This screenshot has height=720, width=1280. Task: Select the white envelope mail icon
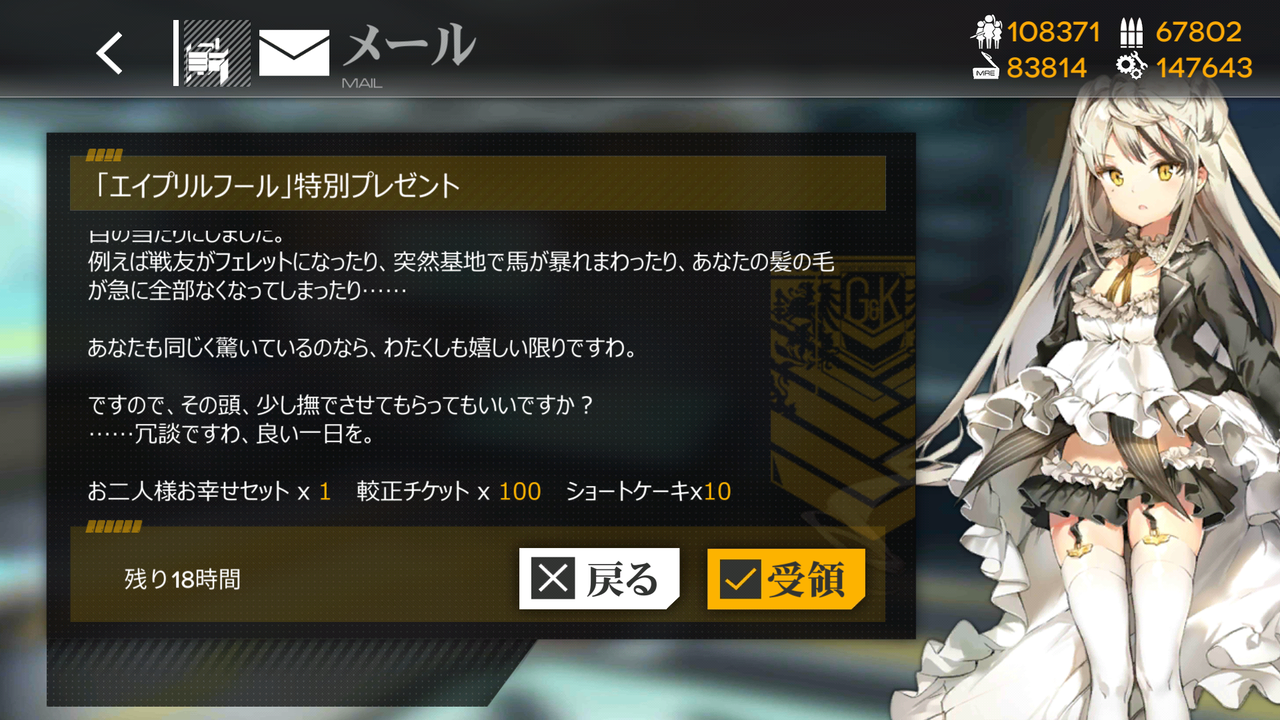click(294, 53)
